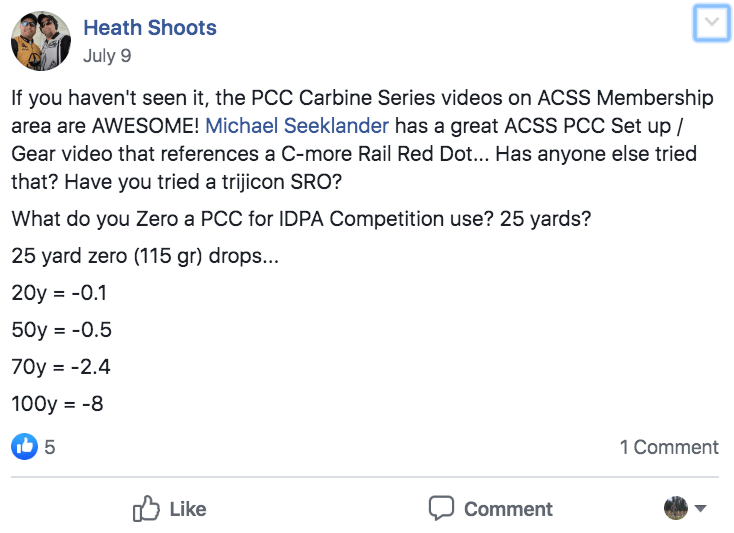Open the July 9 timestamp link
The image size is (734, 533).
pos(107,56)
